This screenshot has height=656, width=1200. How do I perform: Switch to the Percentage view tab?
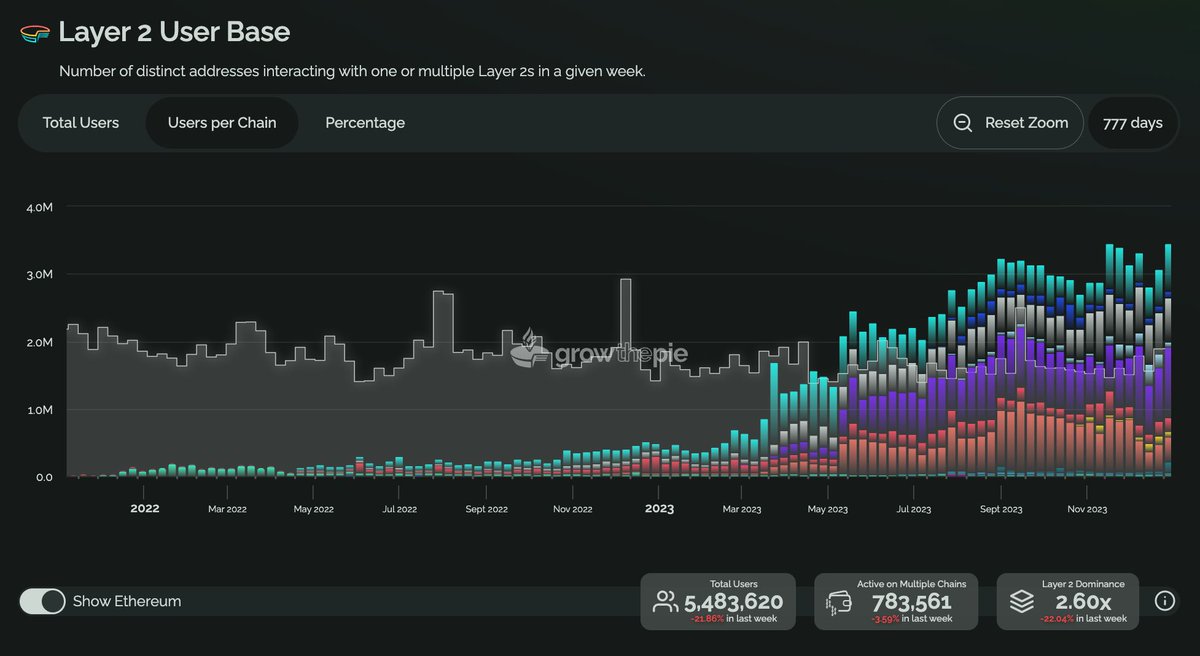[365, 122]
